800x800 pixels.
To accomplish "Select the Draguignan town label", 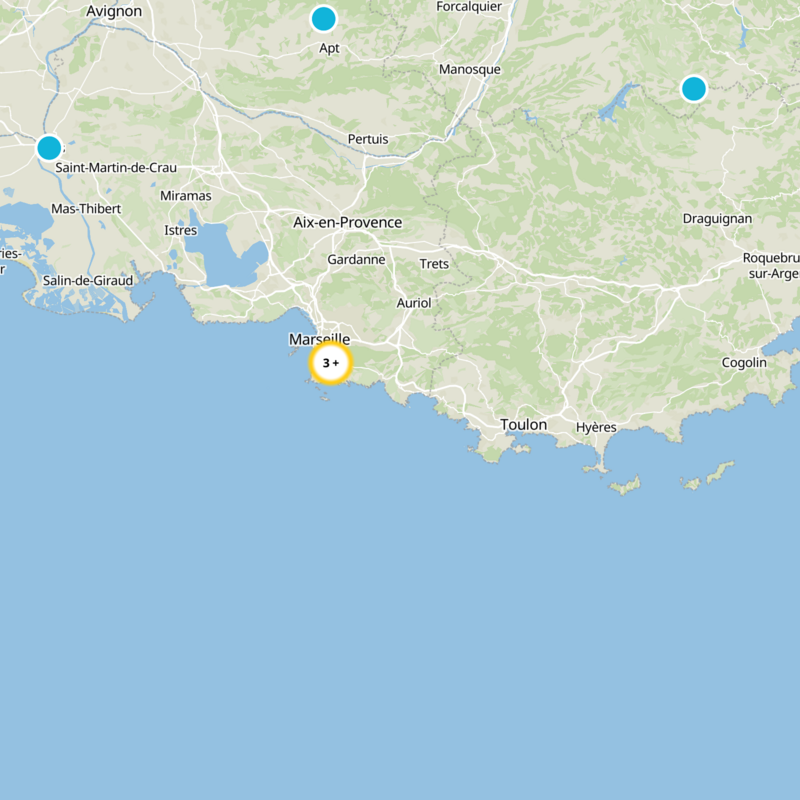I will pos(717,216).
